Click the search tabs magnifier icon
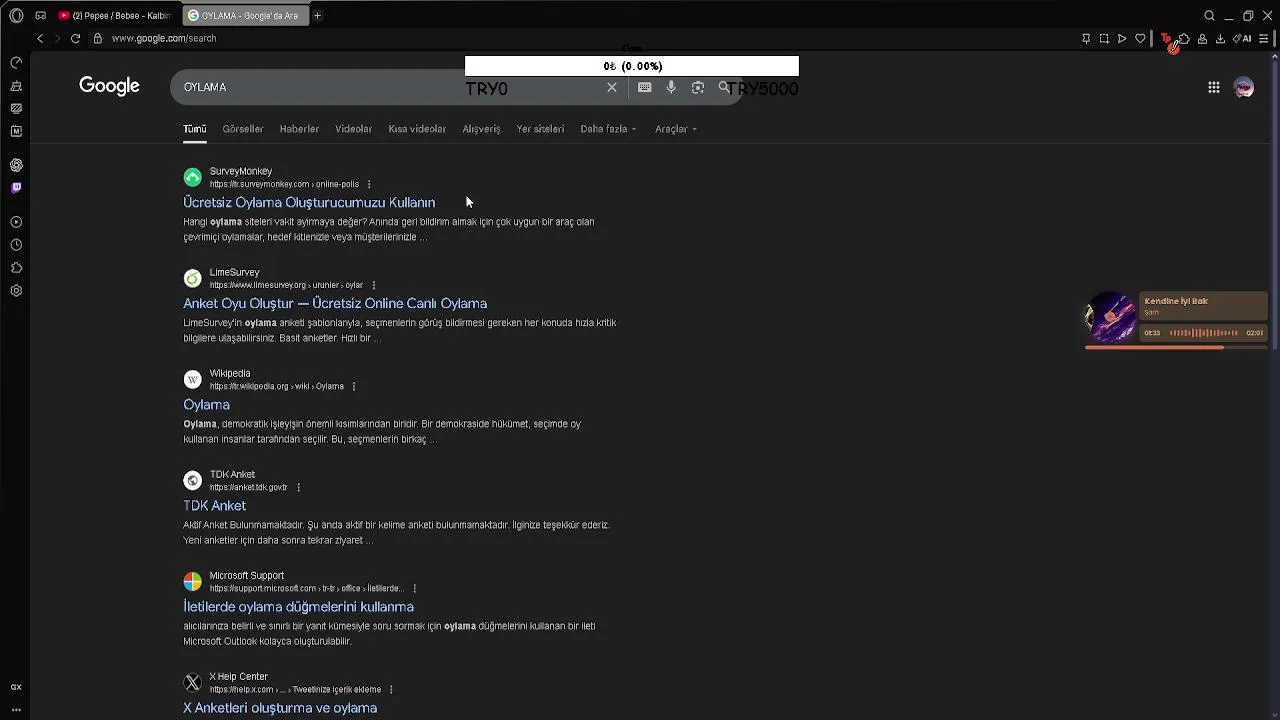The width and height of the screenshot is (1280, 720). point(1209,16)
